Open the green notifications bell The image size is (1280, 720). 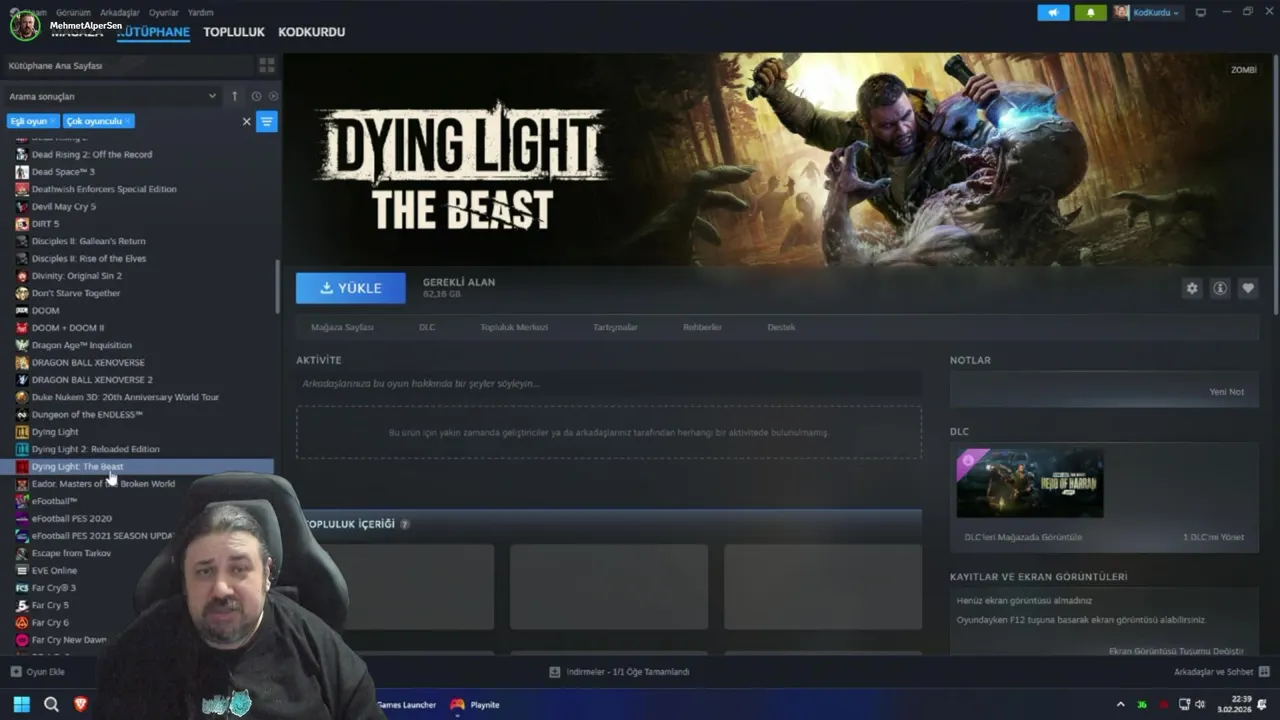[x=1091, y=12]
